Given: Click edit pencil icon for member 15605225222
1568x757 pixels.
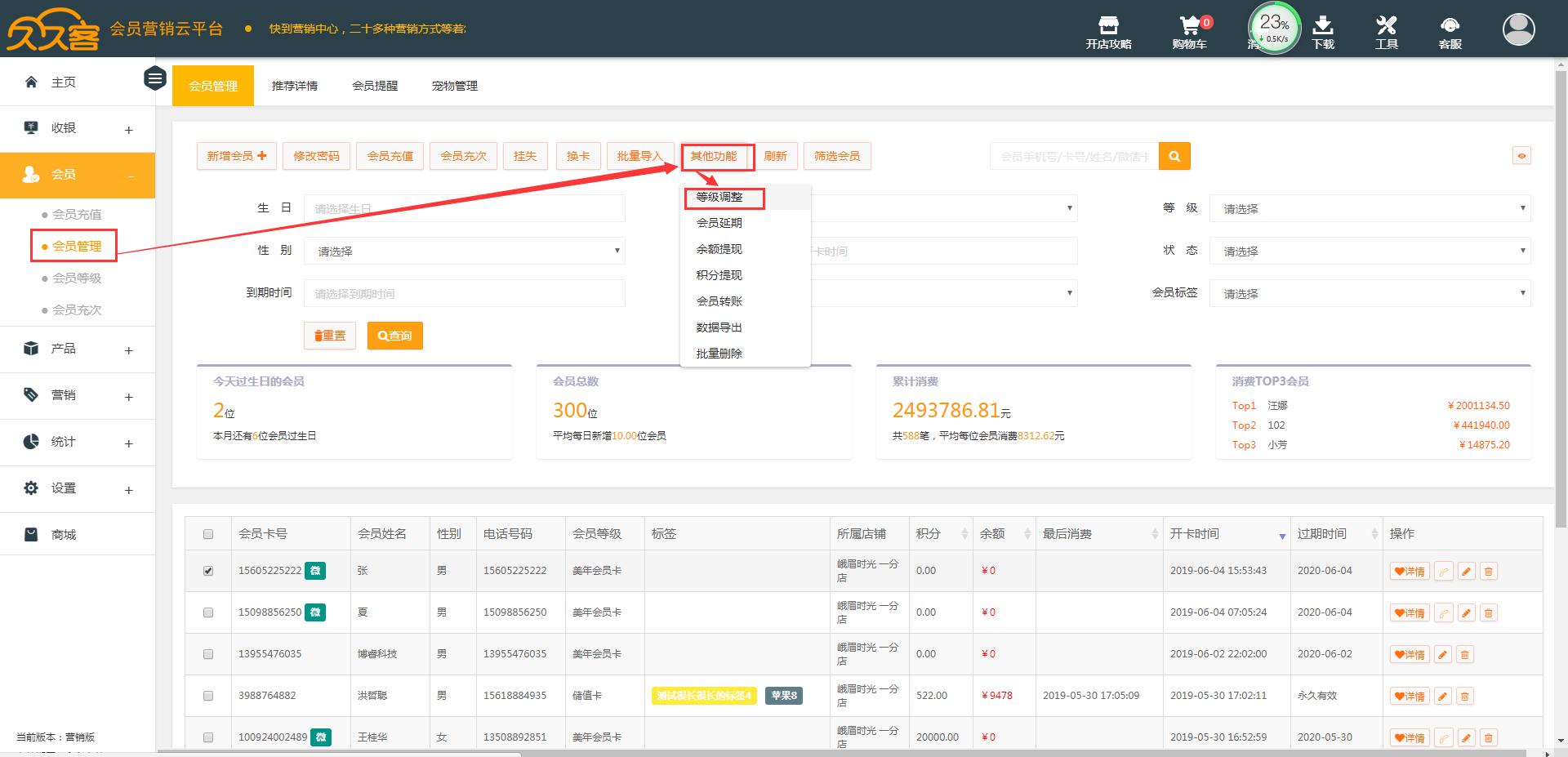Looking at the screenshot, I should [1466, 572].
